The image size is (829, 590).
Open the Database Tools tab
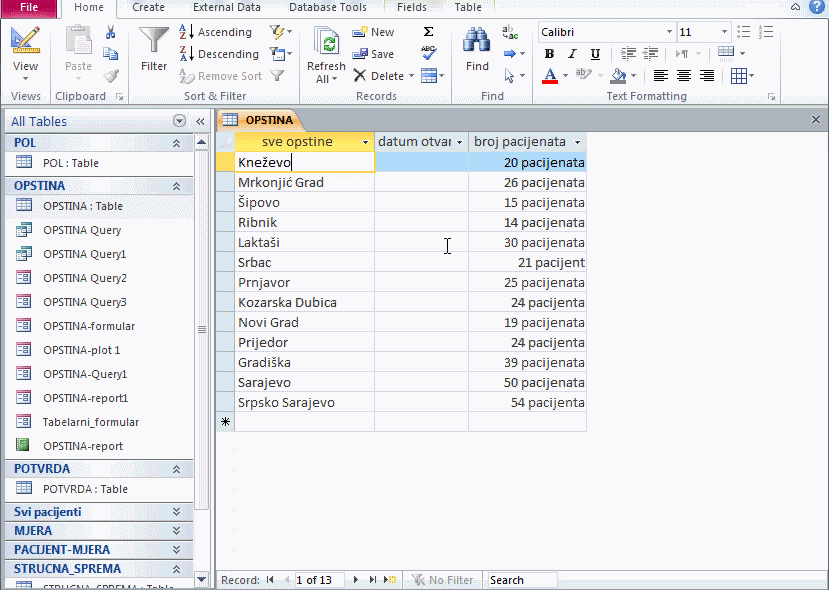(328, 7)
